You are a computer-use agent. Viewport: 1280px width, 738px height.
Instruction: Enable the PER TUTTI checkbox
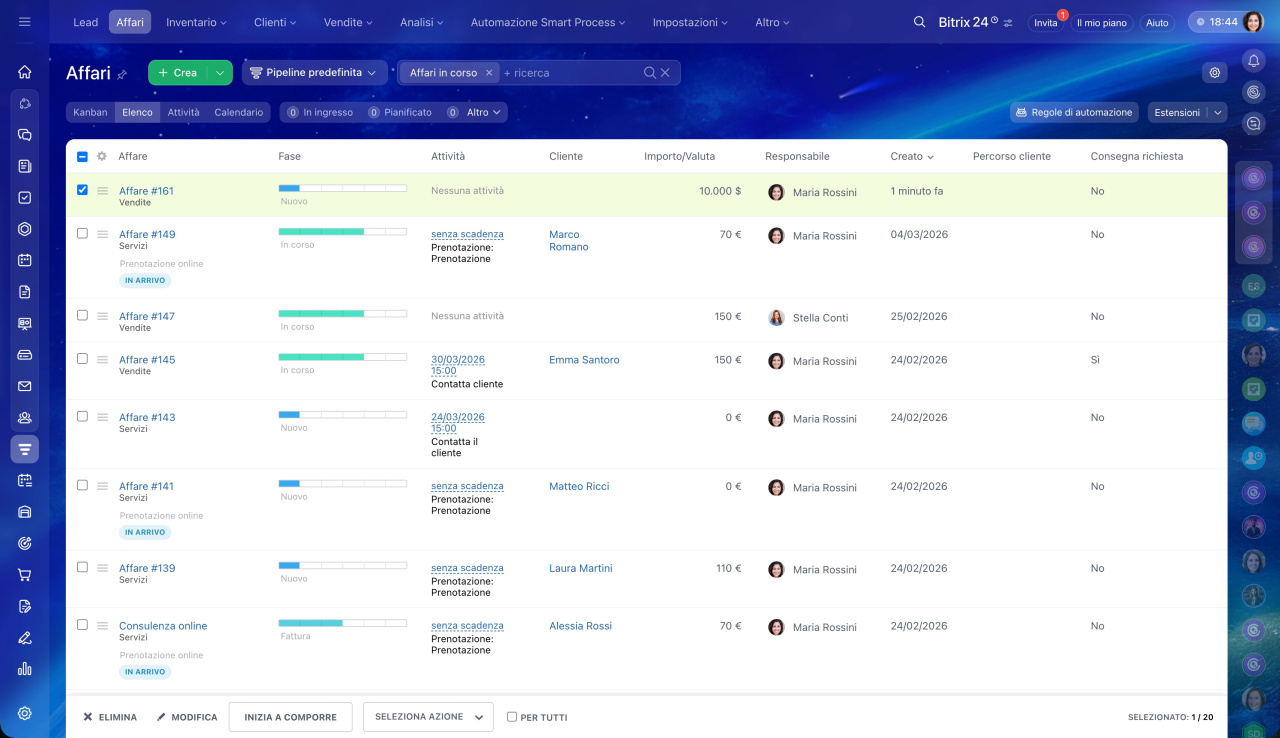point(512,717)
